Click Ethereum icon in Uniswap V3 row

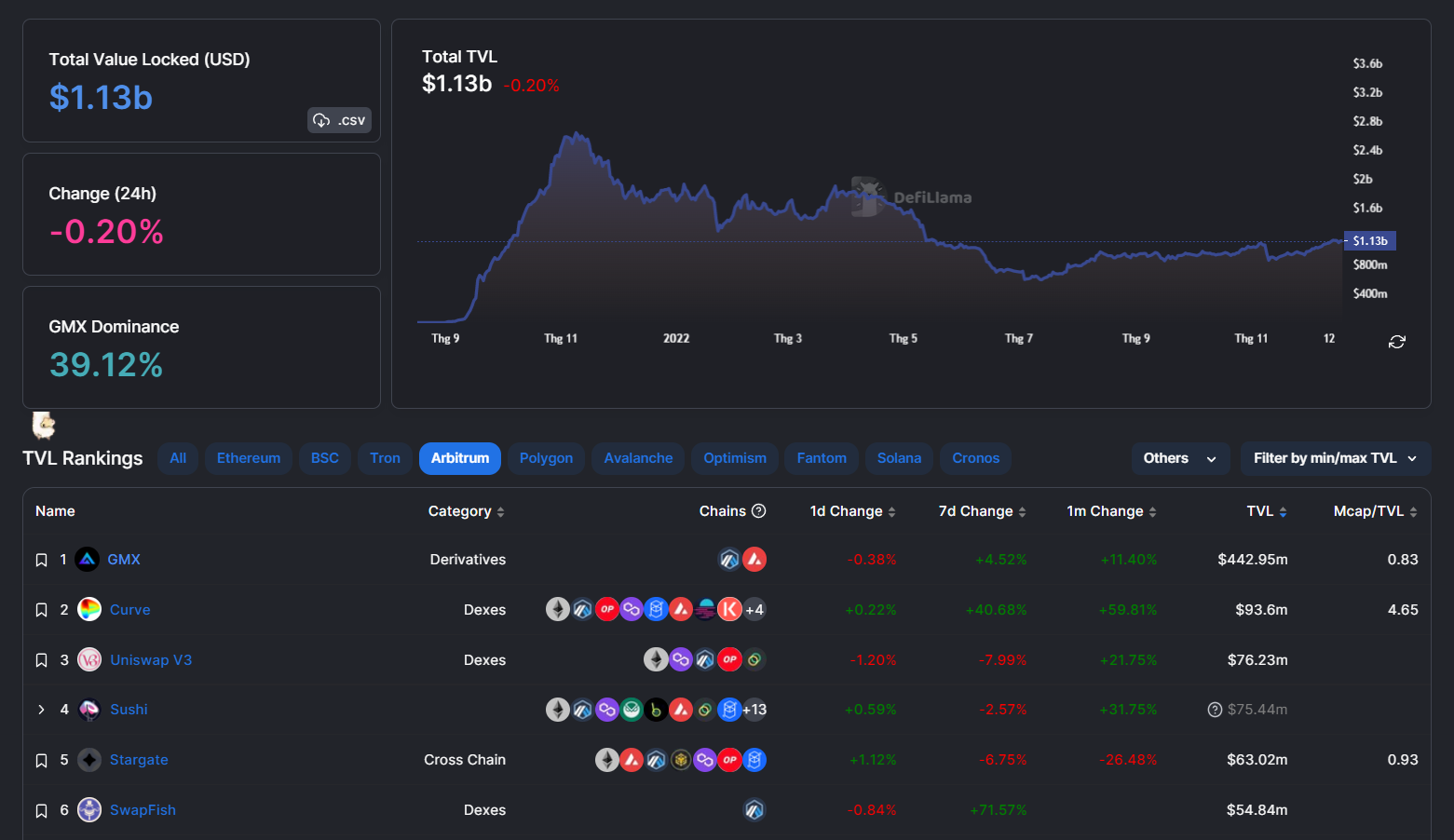tap(656, 660)
